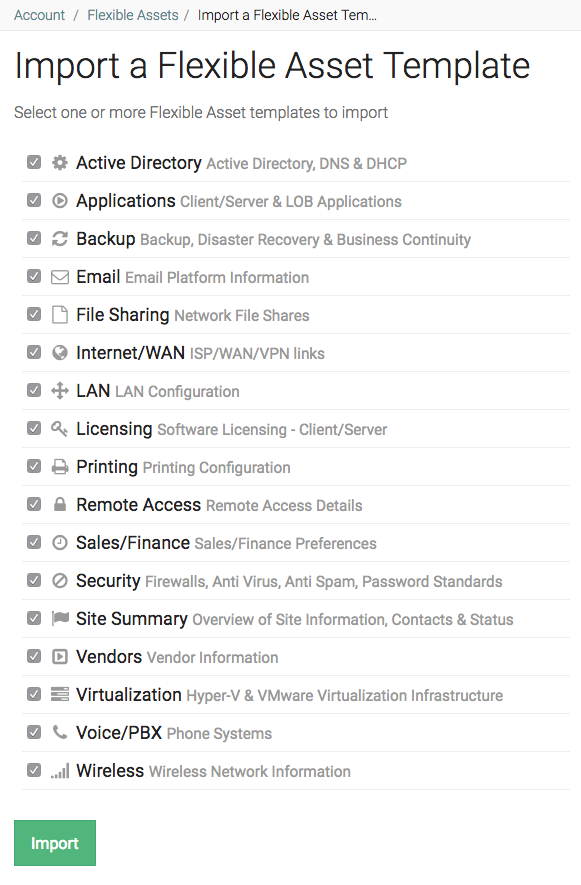Click the envelope icon beside Email
Viewport: 581px width, 885px height.
click(x=60, y=277)
